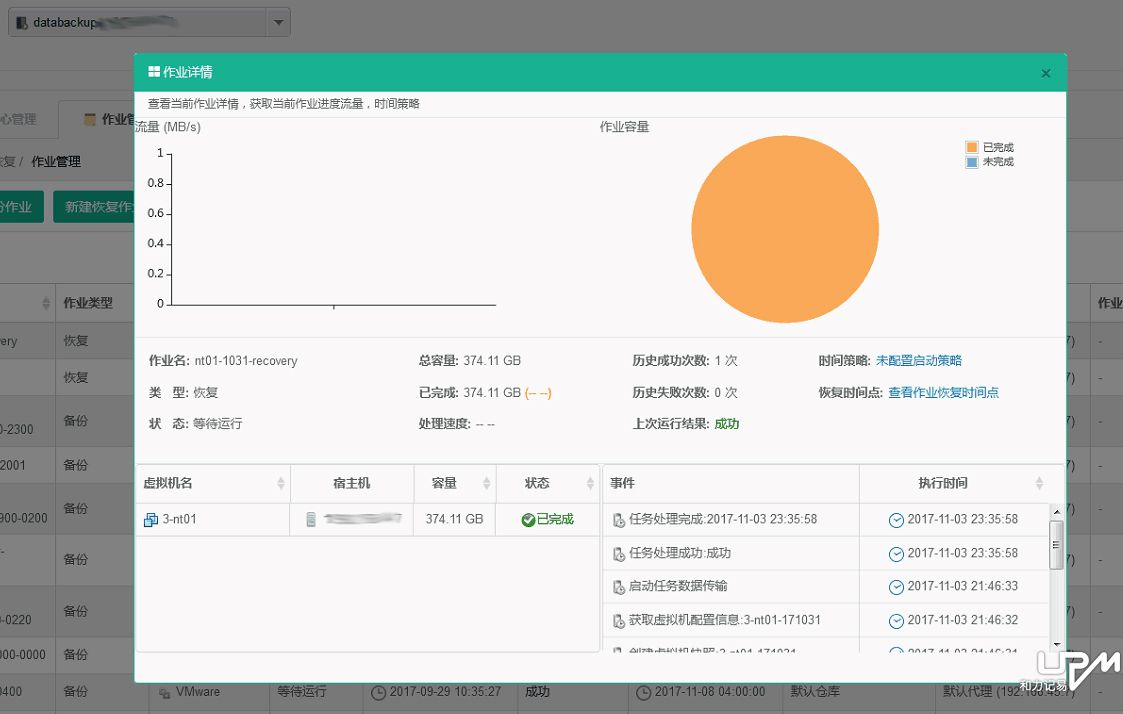
Task: Click the 未配置启动策略 link
Action: (918, 360)
